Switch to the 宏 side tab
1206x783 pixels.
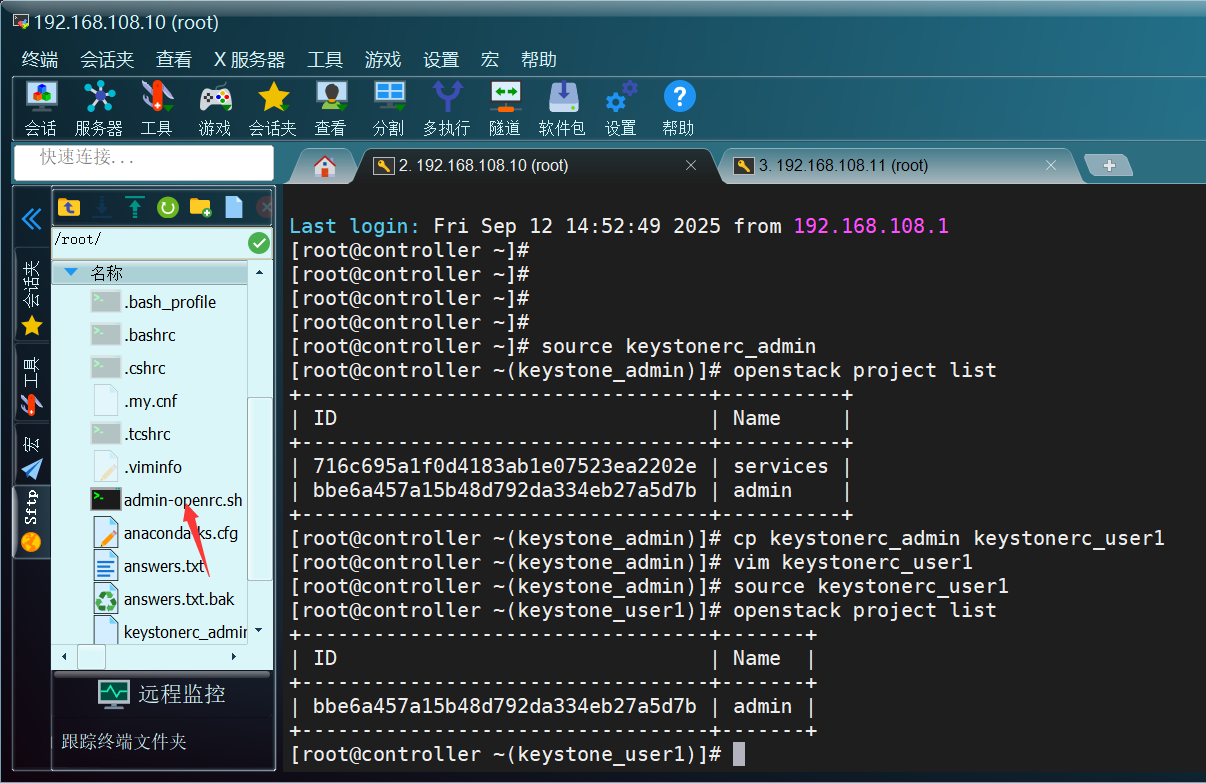pyautogui.click(x=32, y=454)
